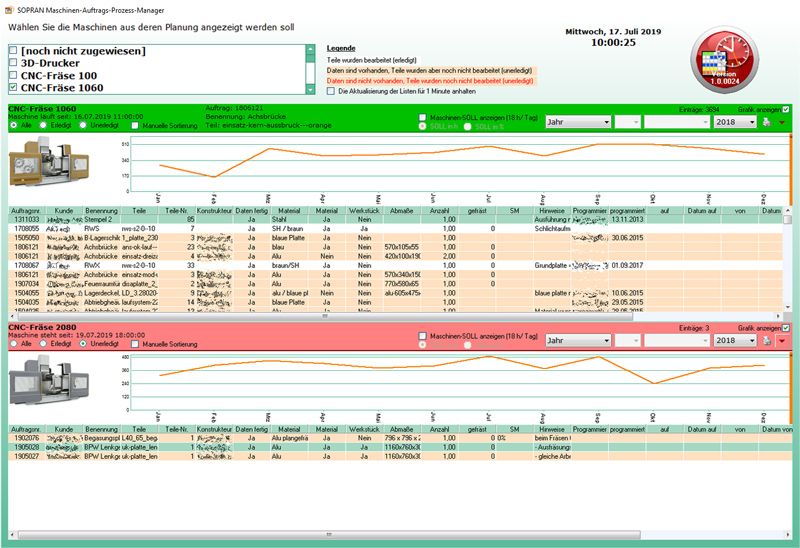Open the wide empty dropdown before 2018 in 2080 panel
Screen dimensions: 800x548
tap(677, 340)
